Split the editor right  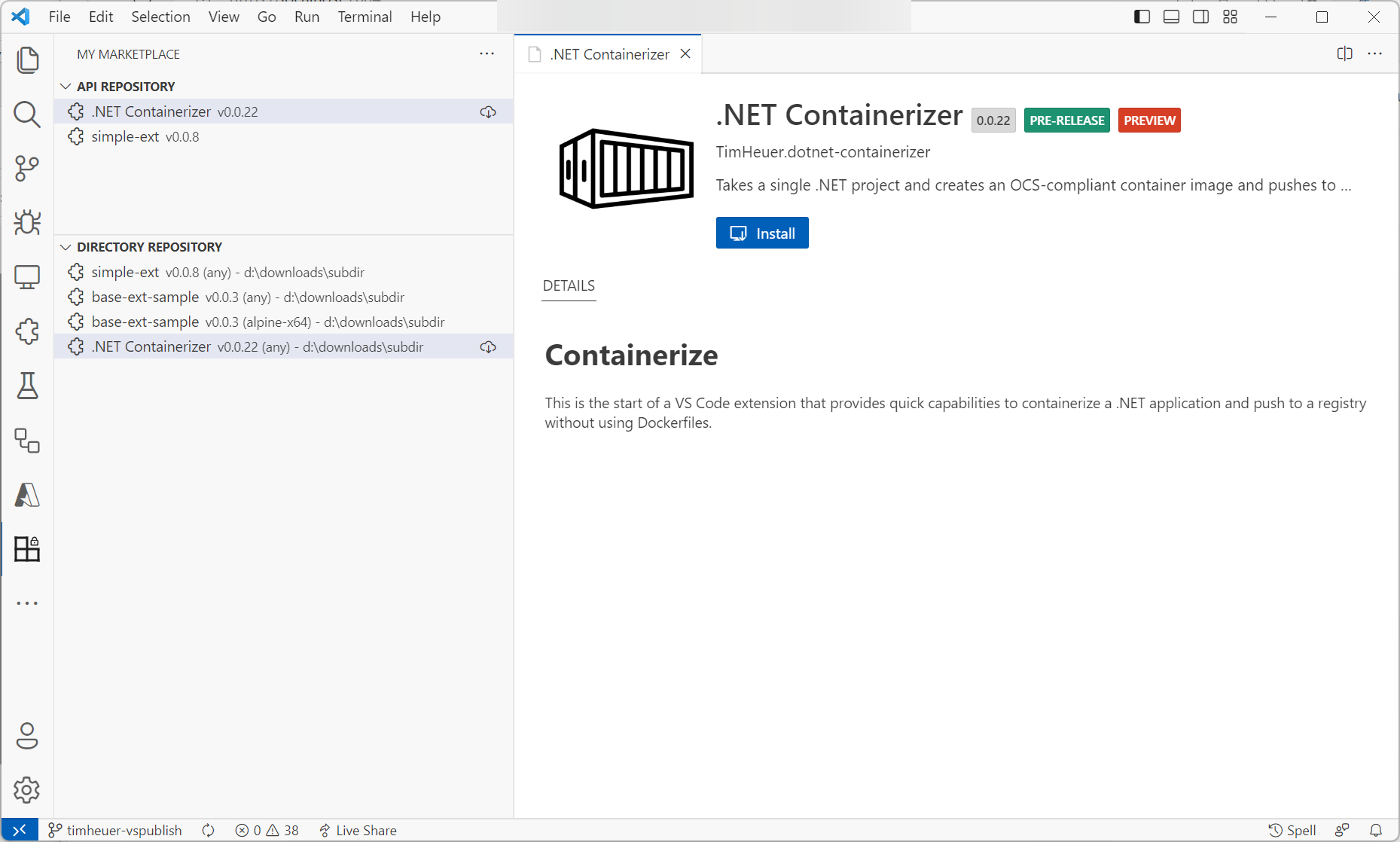click(x=1344, y=53)
